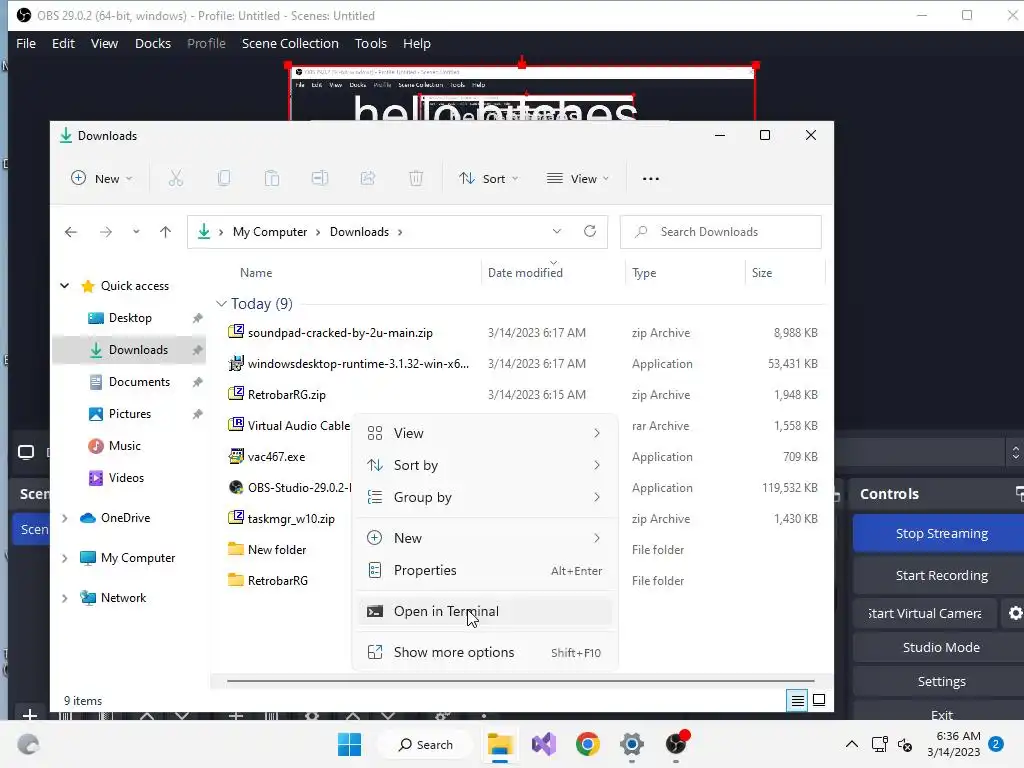Click the taskbar Search box
The image size is (1024, 768).
click(x=426, y=744)
